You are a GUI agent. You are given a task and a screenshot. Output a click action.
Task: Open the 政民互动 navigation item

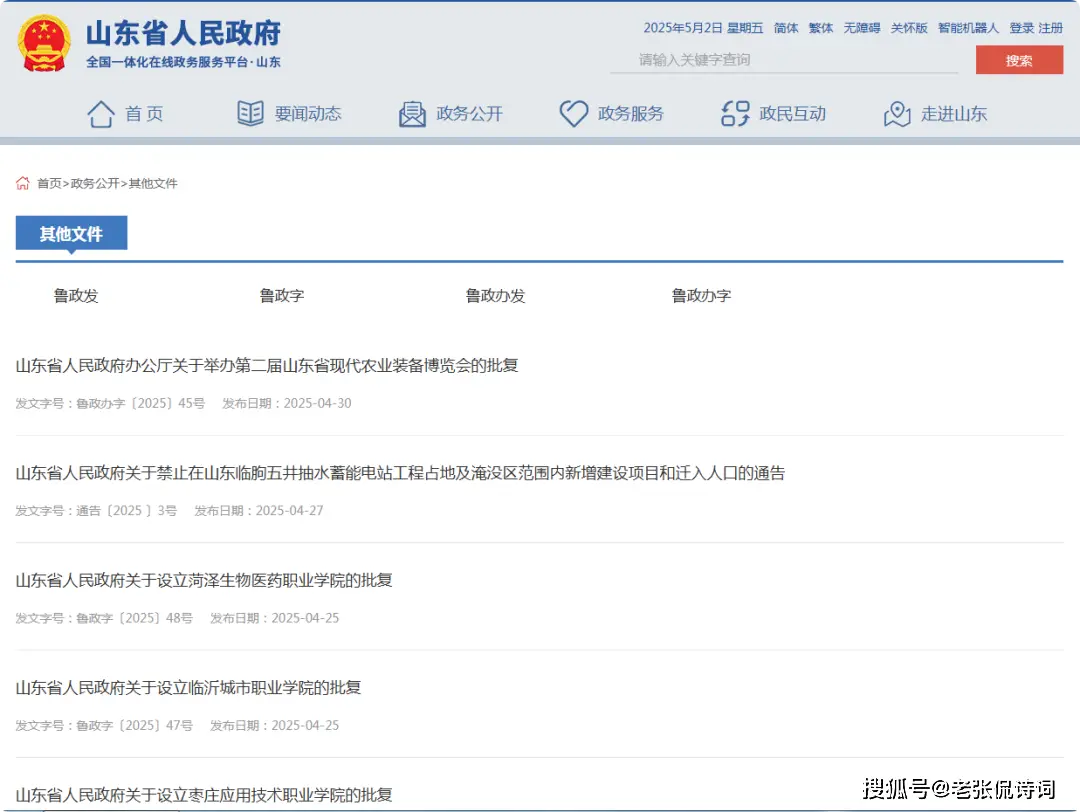[793, 114]
